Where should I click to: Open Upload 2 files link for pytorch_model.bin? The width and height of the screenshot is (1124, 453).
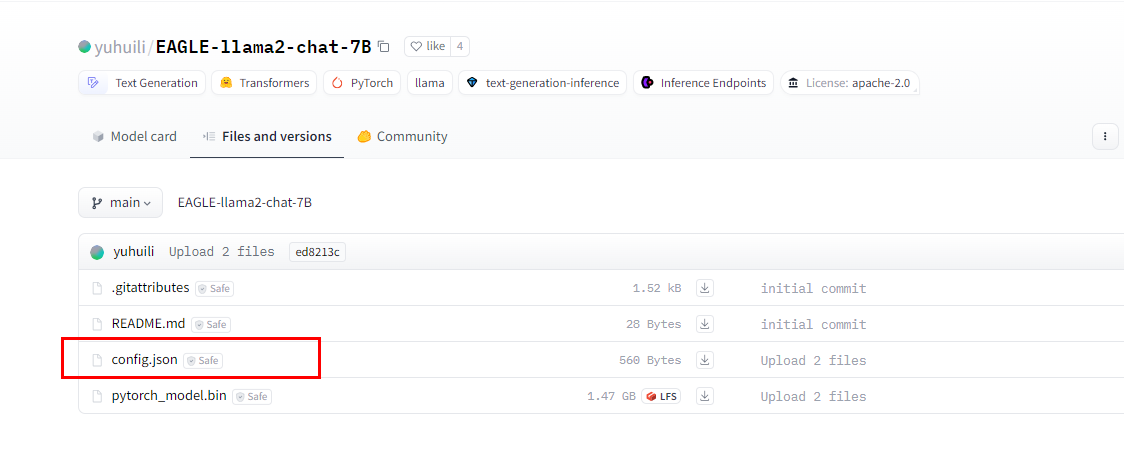click(814, 396)
